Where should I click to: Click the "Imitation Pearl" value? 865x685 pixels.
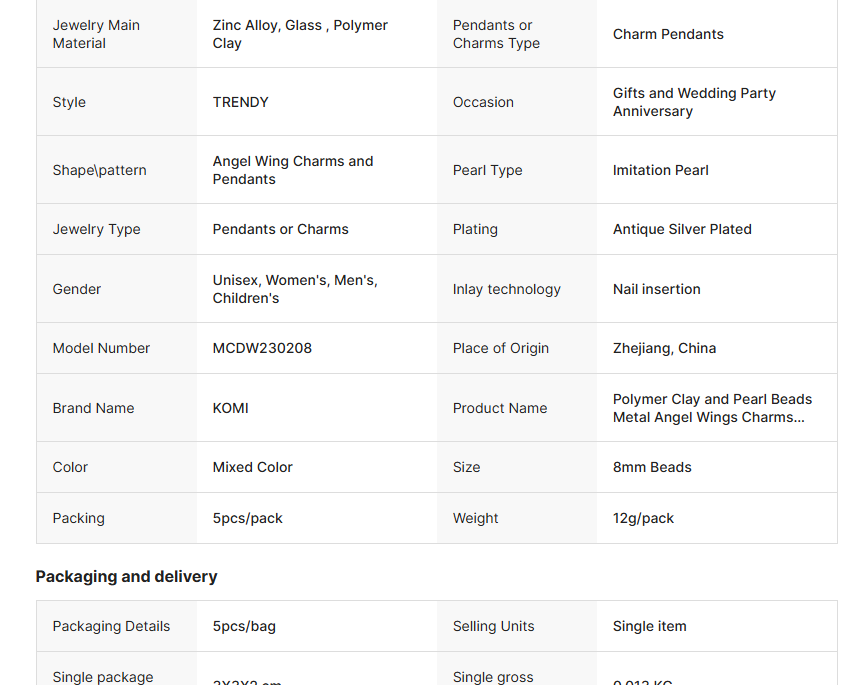click(x=661, y=170)
